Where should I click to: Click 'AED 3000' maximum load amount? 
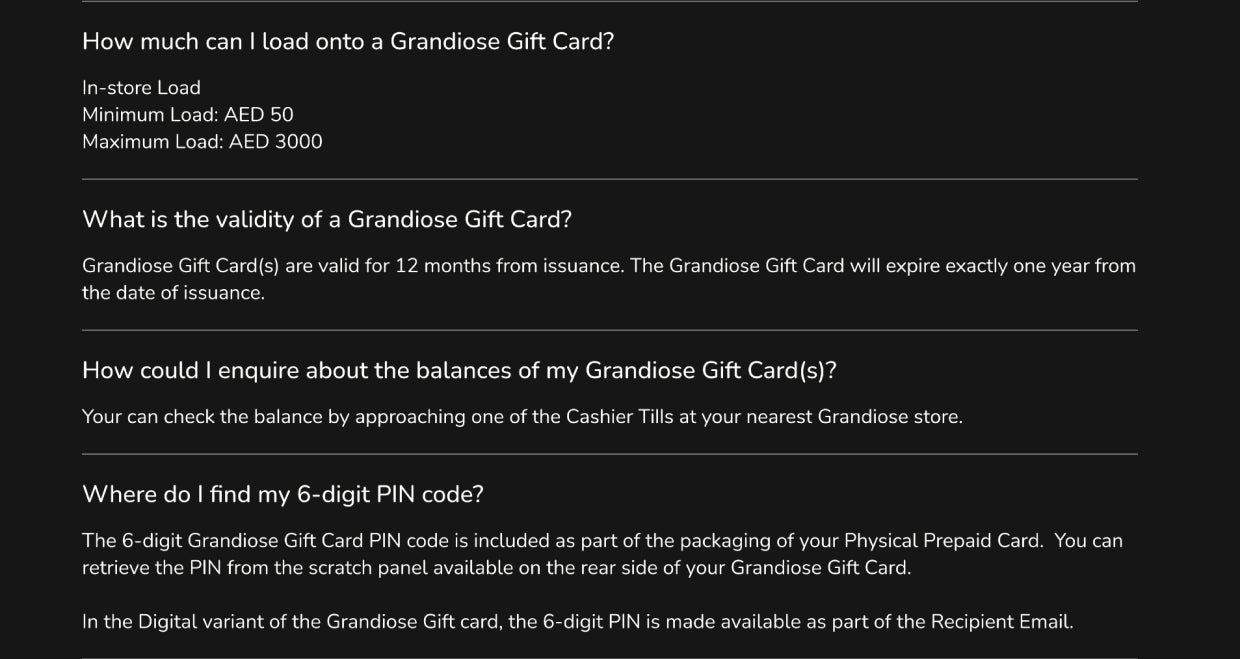click(x=276, y=142)
